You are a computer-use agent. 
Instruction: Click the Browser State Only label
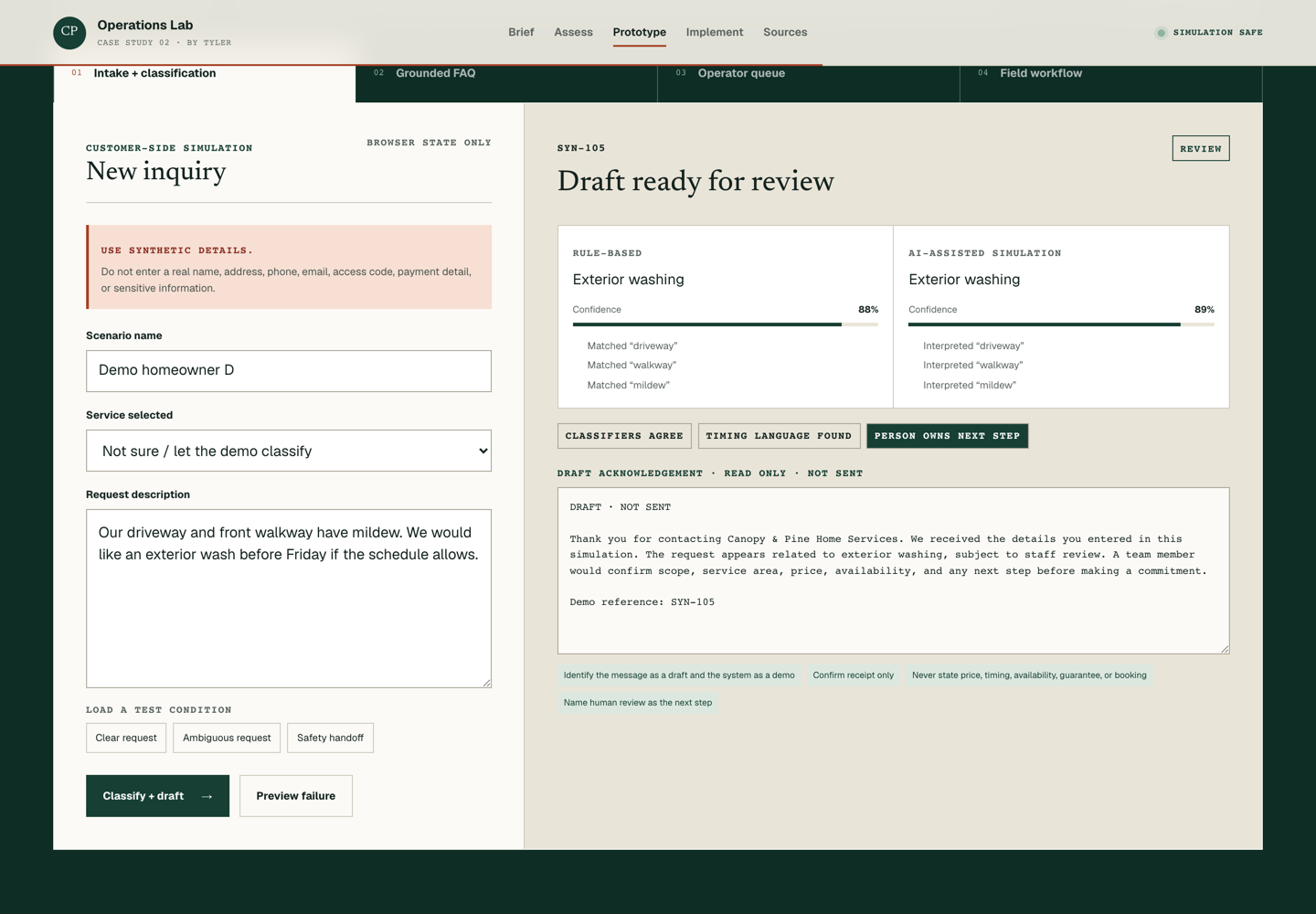point(429,143)
